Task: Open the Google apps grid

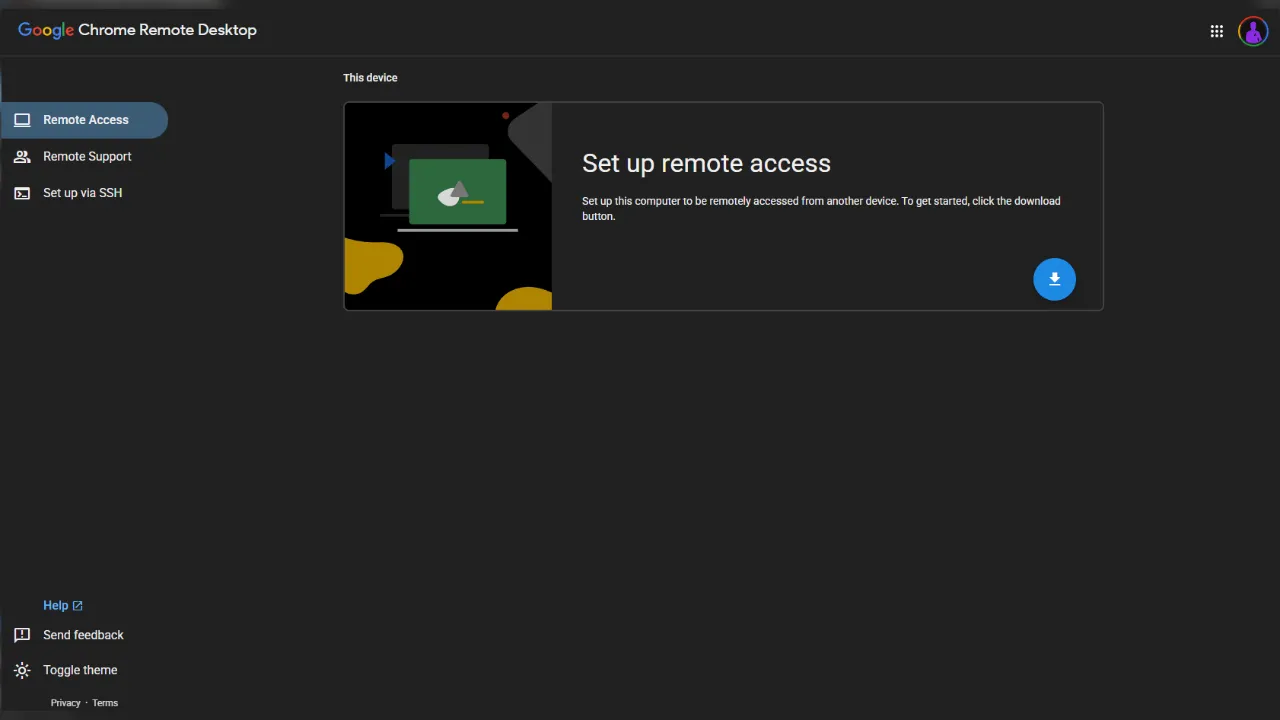Action: click(1217, 31)
